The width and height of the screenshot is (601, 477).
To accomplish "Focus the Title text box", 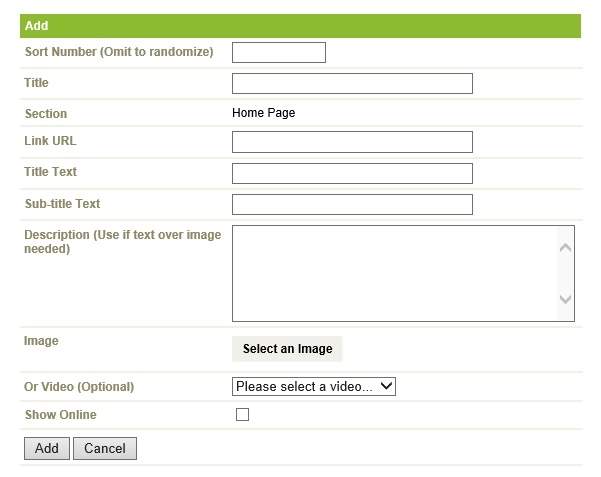I will (352, 84).
